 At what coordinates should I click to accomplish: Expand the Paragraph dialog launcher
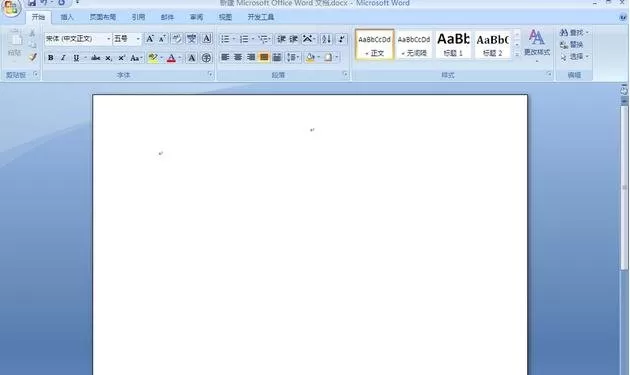tap(345, 74)
